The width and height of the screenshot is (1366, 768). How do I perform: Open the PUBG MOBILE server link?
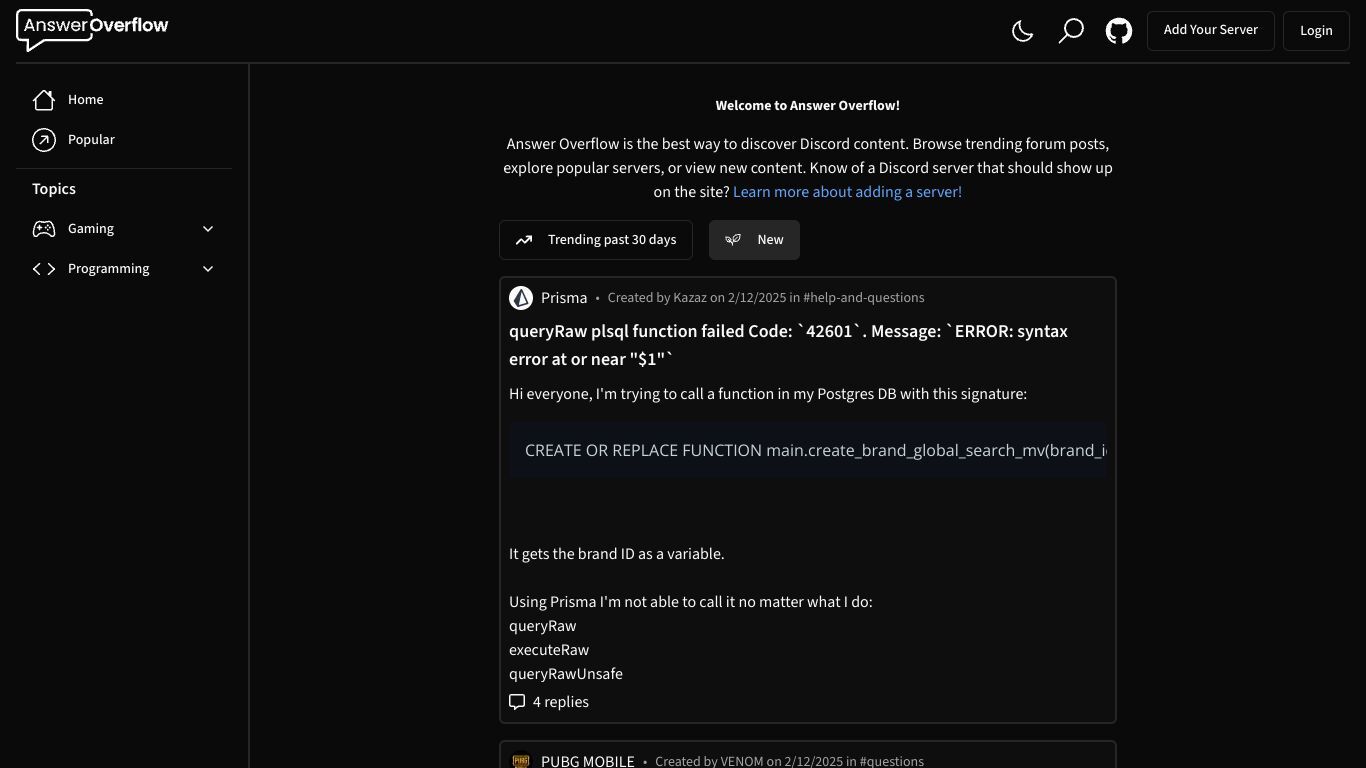point(588,761)
